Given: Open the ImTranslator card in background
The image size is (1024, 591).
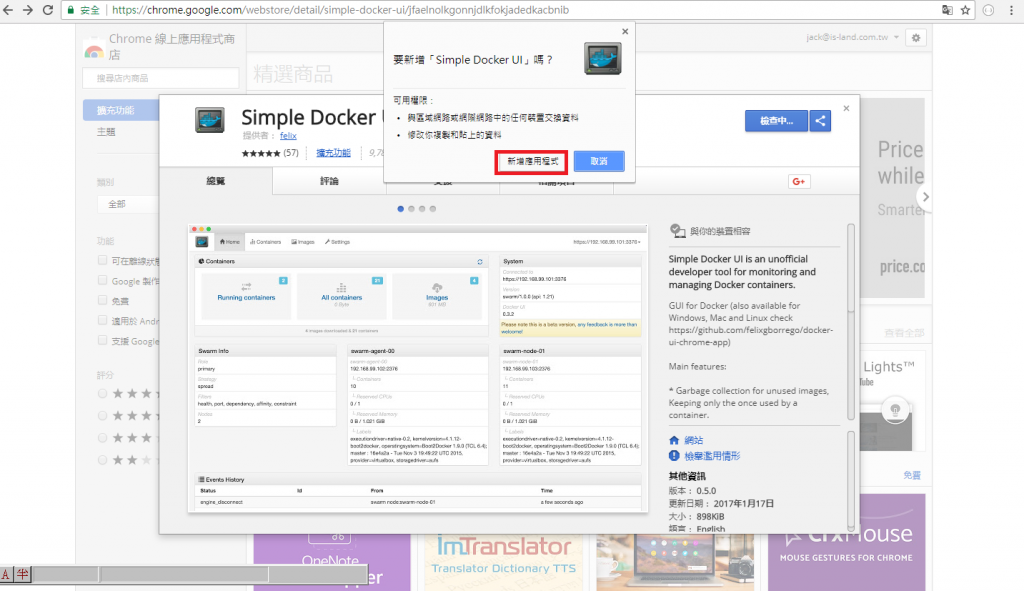Looking at the screenshot, I should coord(503,562).
